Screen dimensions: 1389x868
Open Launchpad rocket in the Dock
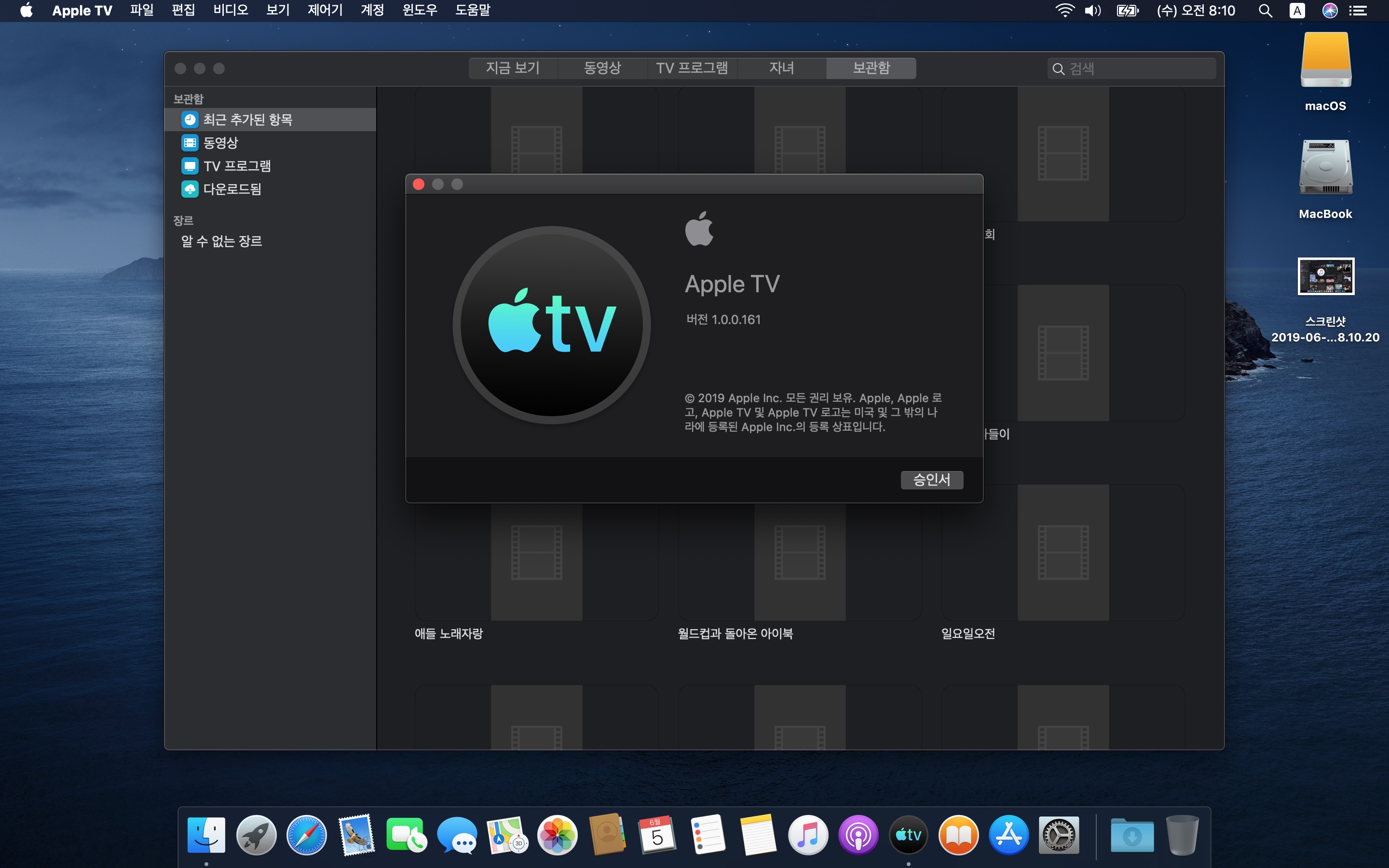(x=256, y=835)
